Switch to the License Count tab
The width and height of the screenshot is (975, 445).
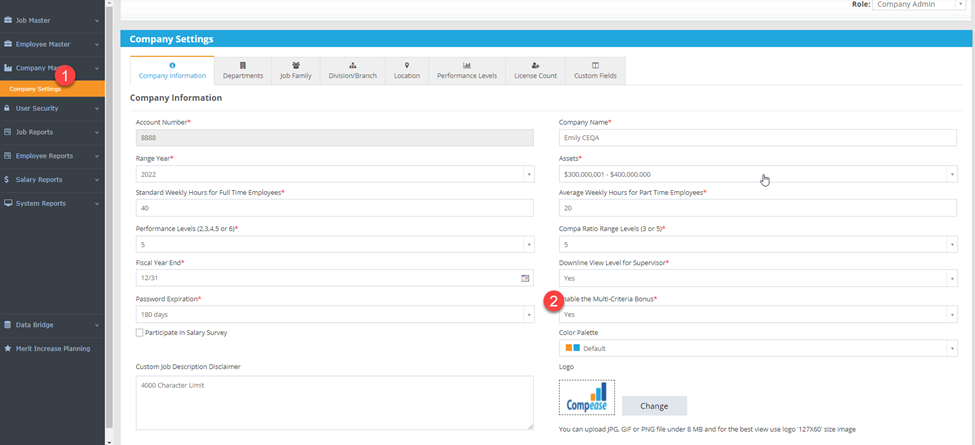535,71
